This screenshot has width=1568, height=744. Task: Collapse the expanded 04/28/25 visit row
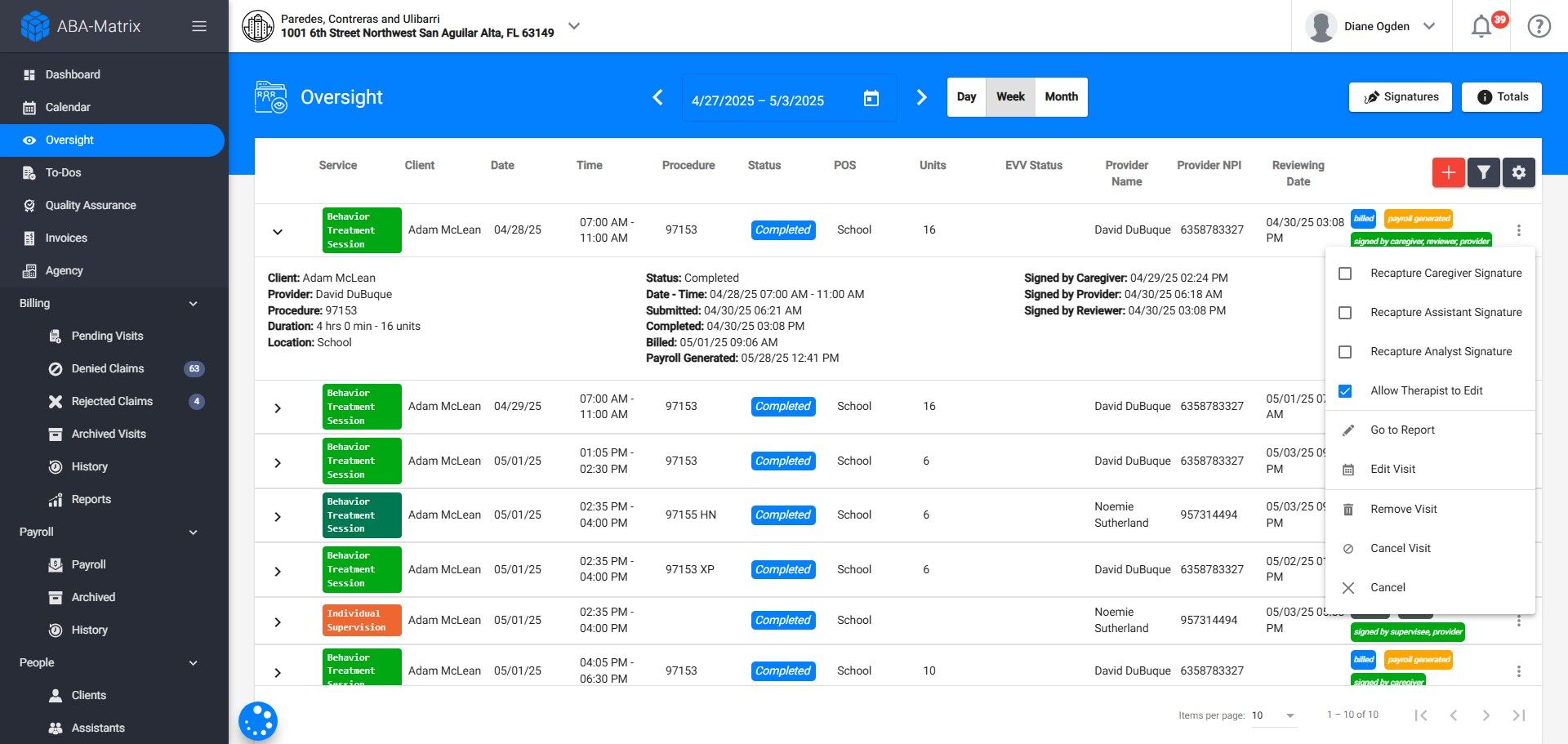(278, 232)
